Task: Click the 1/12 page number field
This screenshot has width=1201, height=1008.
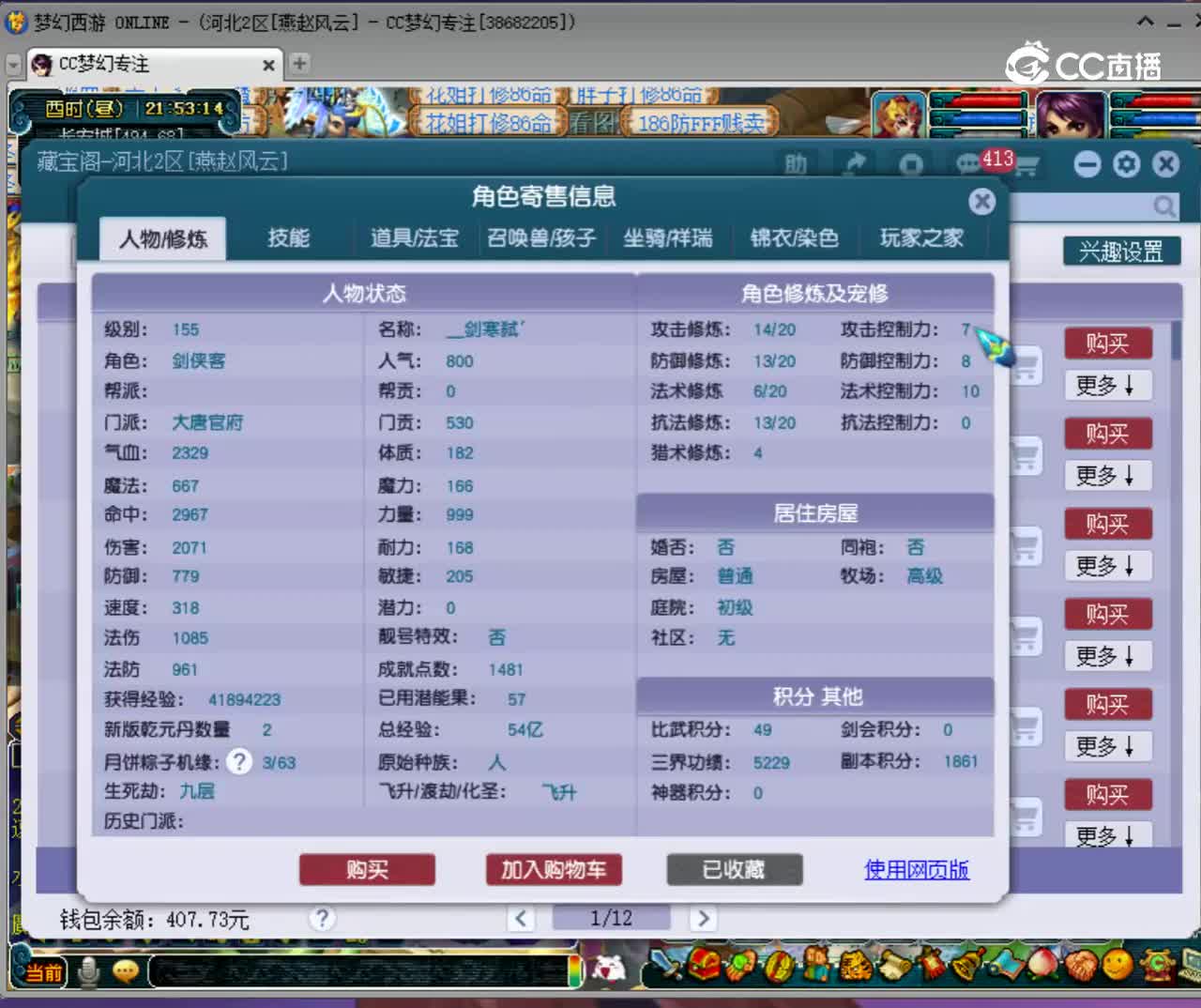Action: point(611,918)
